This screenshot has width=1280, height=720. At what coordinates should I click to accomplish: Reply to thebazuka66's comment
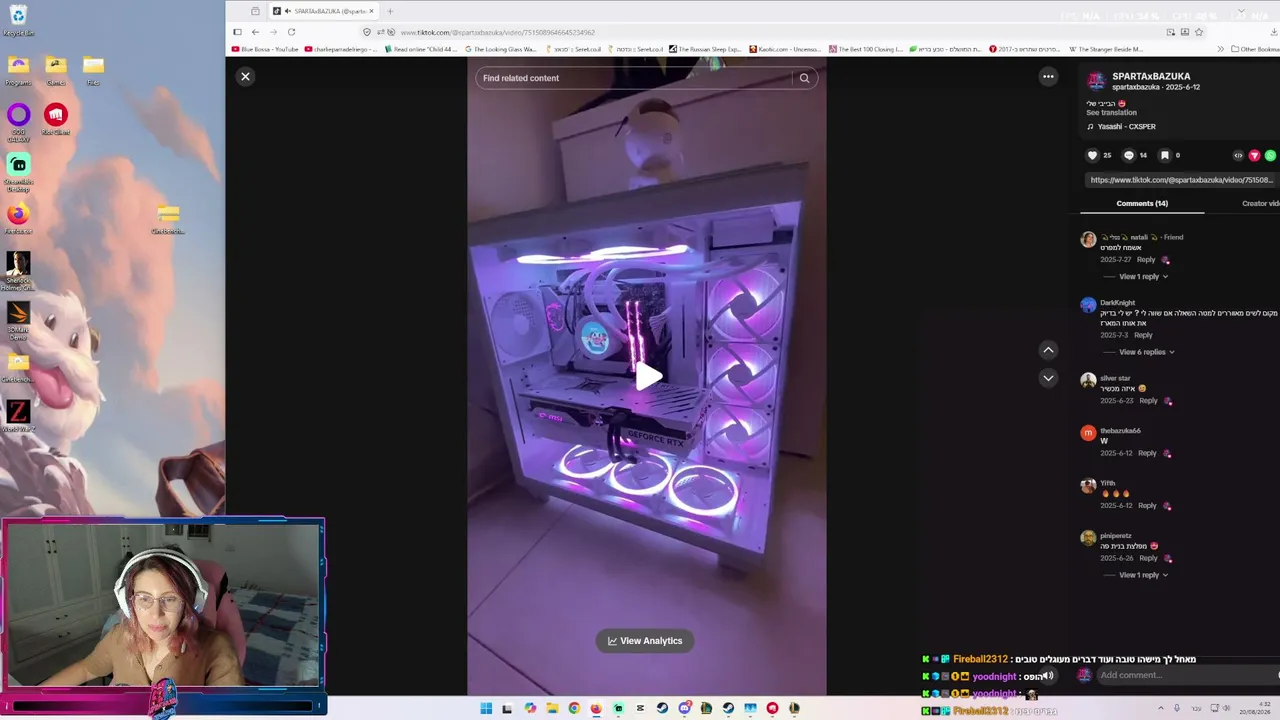[x=1147, y=453]
